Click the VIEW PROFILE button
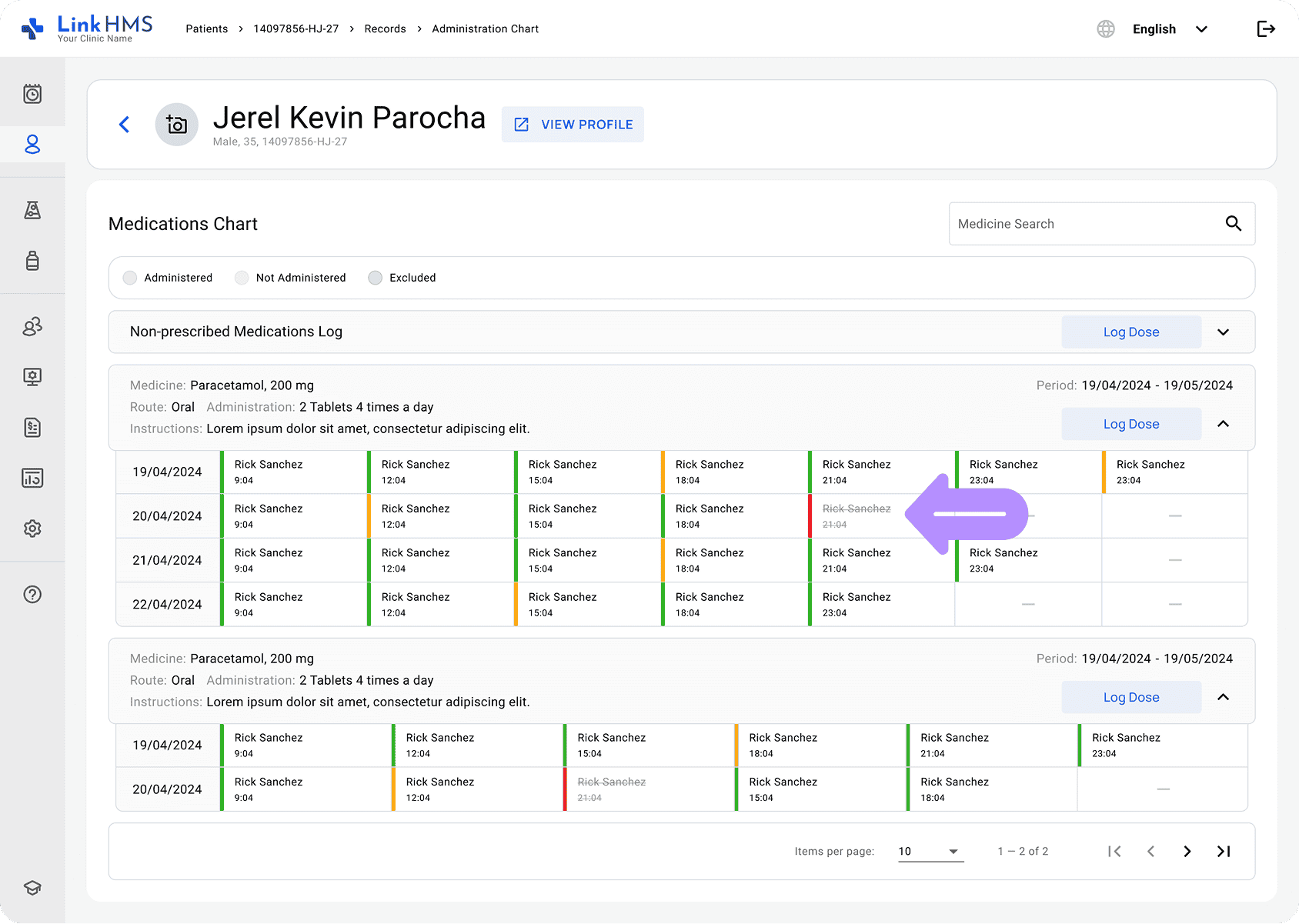Viewport: 1299px width, 924px height. [573, 125]
